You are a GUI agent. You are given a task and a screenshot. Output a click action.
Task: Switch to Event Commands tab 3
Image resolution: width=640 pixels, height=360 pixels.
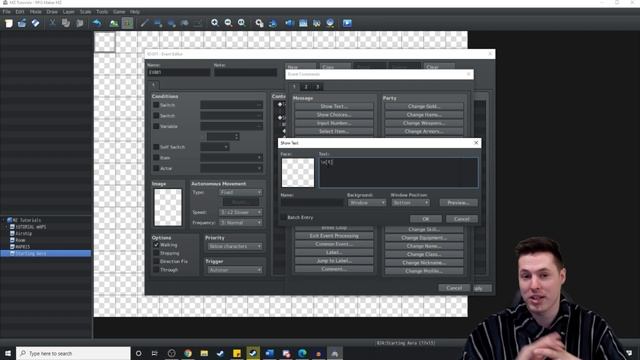pyautogui.click(x=317, y=87)
